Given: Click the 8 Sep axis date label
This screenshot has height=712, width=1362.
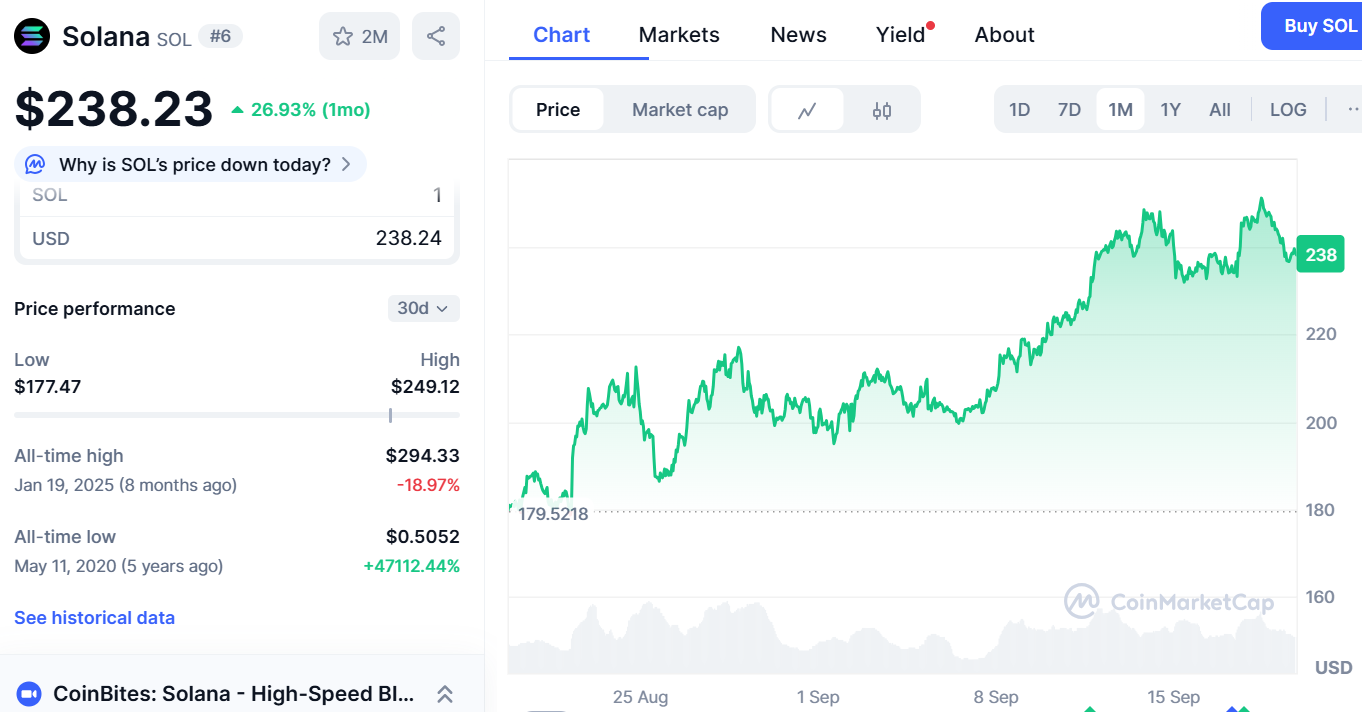Looking at the screenshot, I should (996, 697).
